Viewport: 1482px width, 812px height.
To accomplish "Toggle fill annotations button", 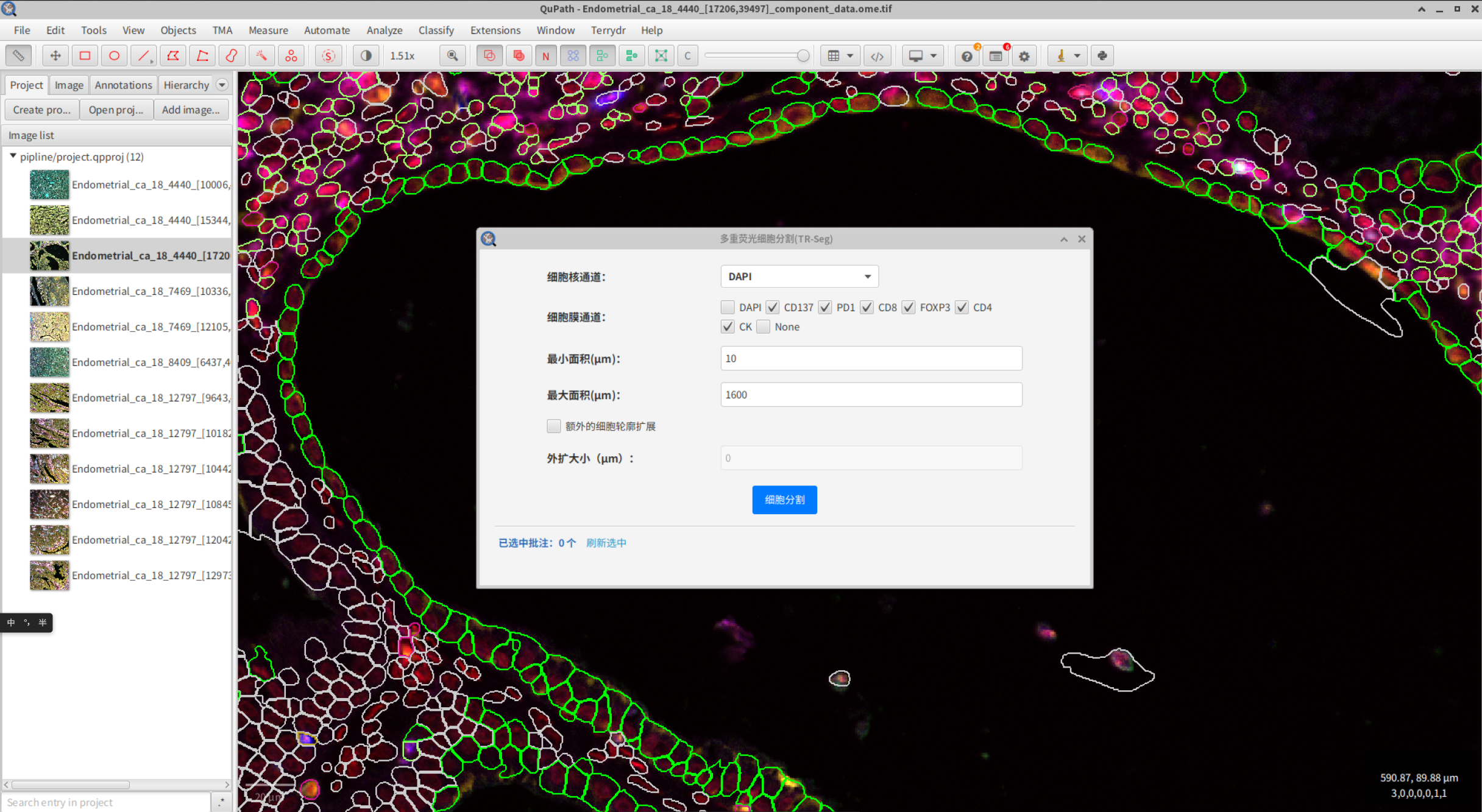I will (x=518, y=56).
